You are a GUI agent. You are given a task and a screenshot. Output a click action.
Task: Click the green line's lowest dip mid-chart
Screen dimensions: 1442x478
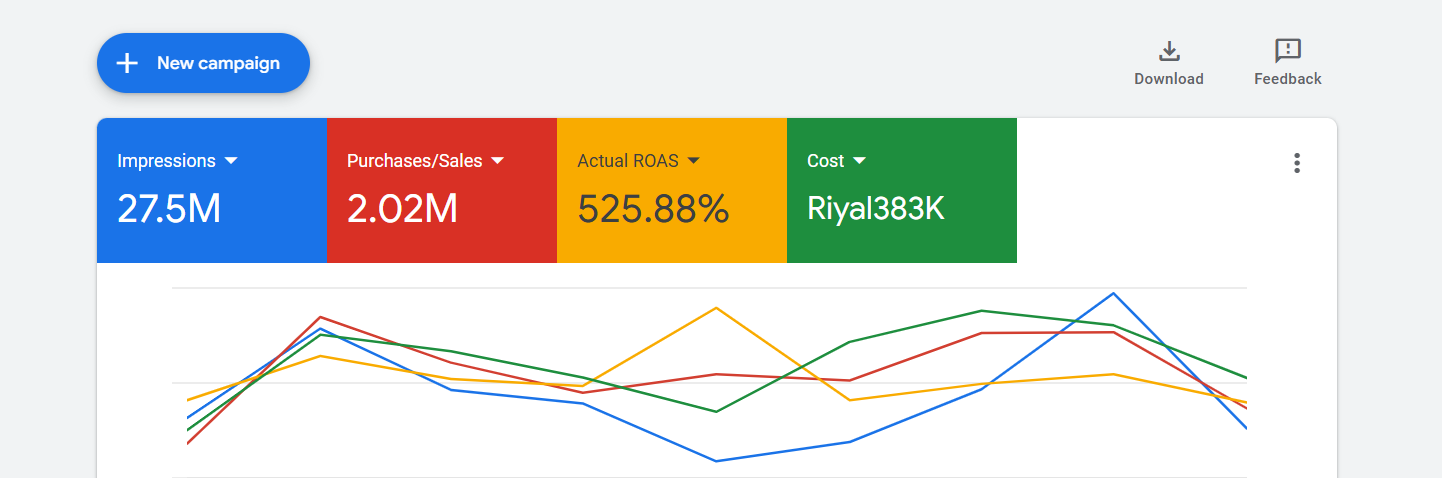(716, 411)
